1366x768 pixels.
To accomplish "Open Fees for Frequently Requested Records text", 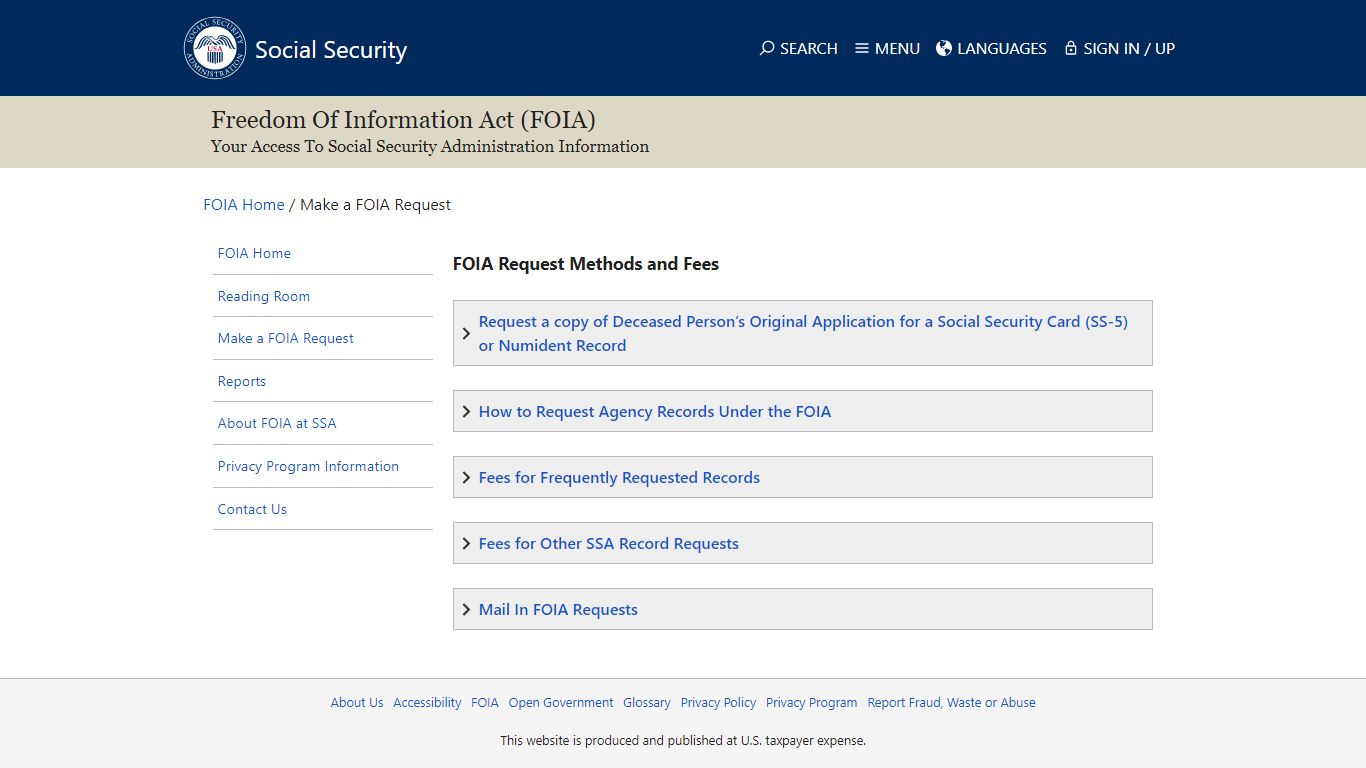I will click(x=619, y=477).
